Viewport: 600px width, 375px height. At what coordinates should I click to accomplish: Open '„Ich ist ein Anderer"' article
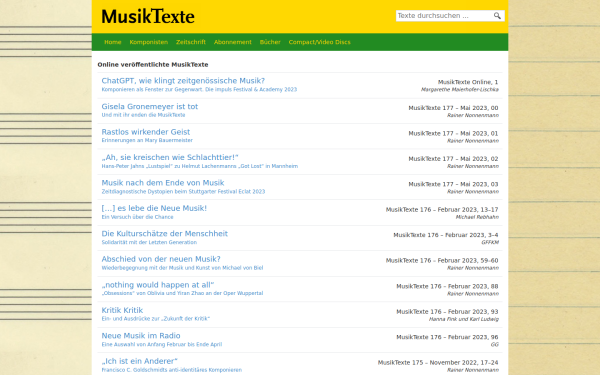tap(139, 361)
